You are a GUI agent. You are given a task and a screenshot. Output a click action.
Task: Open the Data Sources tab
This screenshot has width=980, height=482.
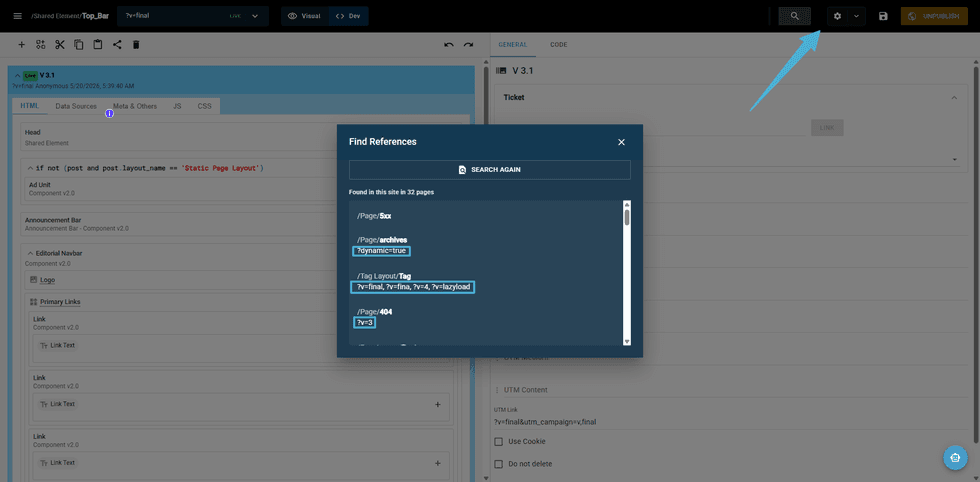[x=76, y=106]
